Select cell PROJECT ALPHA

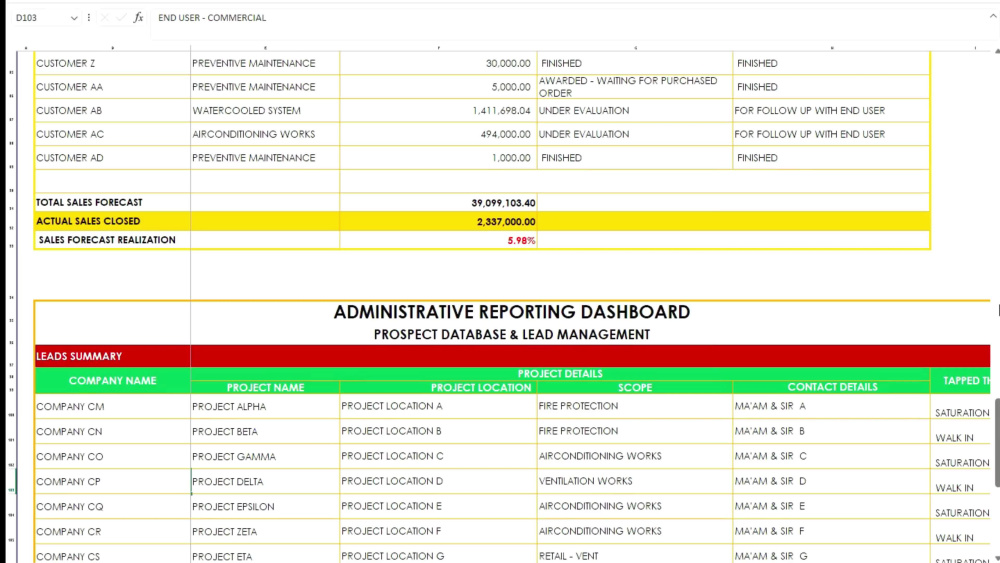click(265, 406)
